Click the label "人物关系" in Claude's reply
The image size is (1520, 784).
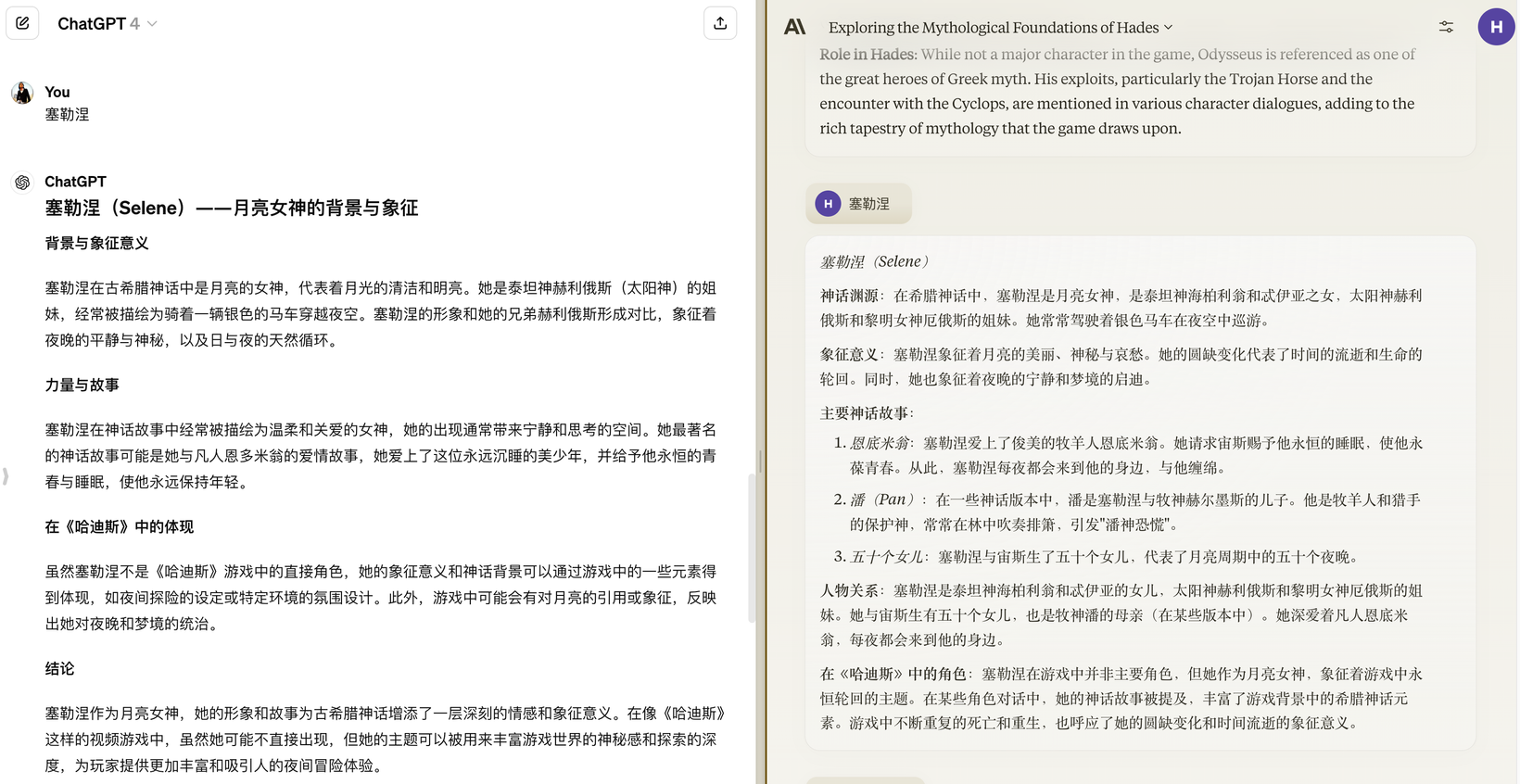tap(850, 591)
